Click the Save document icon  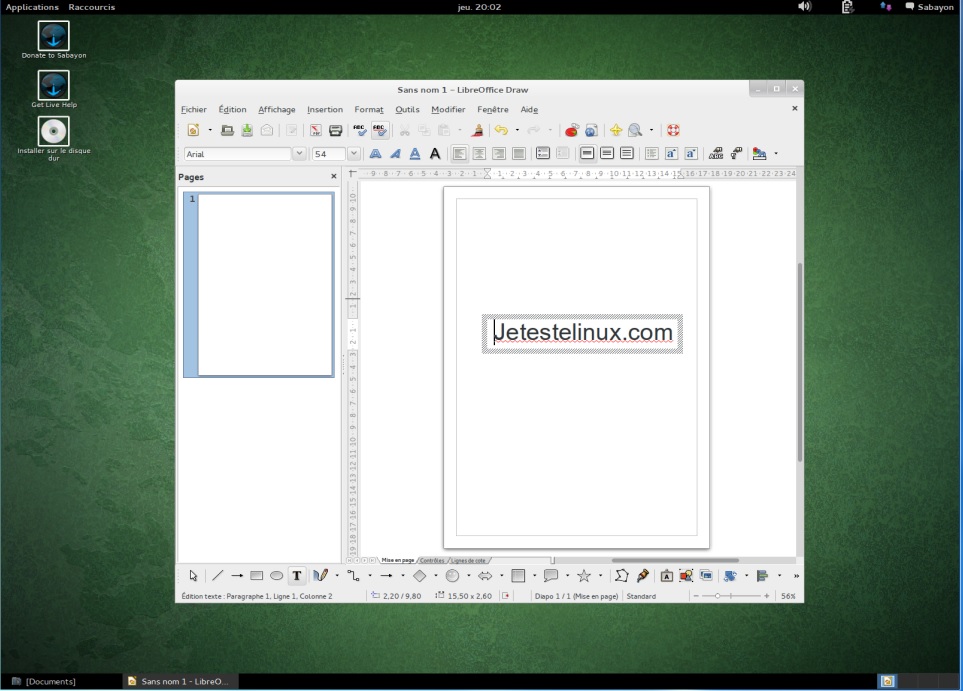tap(247, 130)
